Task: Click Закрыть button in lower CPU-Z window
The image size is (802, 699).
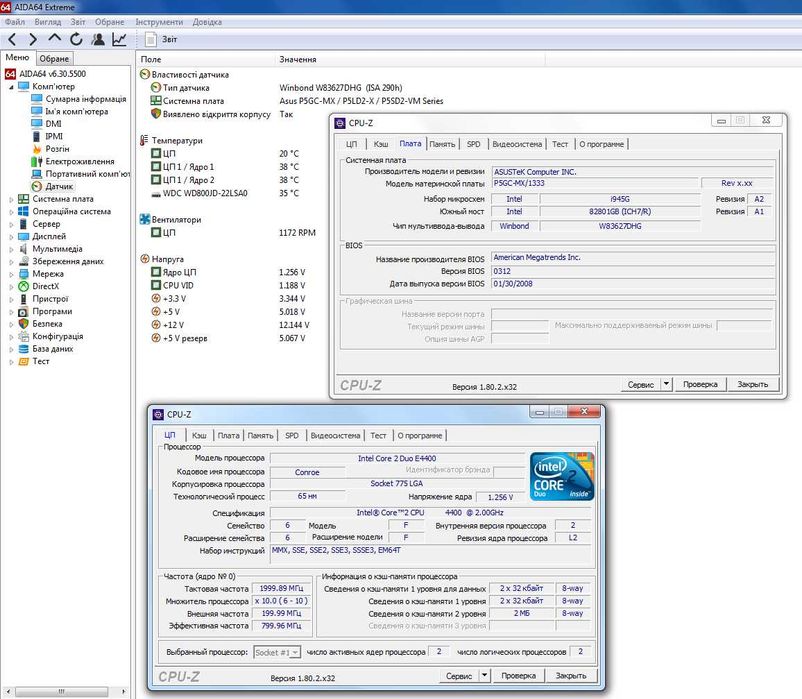Action: [571, 676]
